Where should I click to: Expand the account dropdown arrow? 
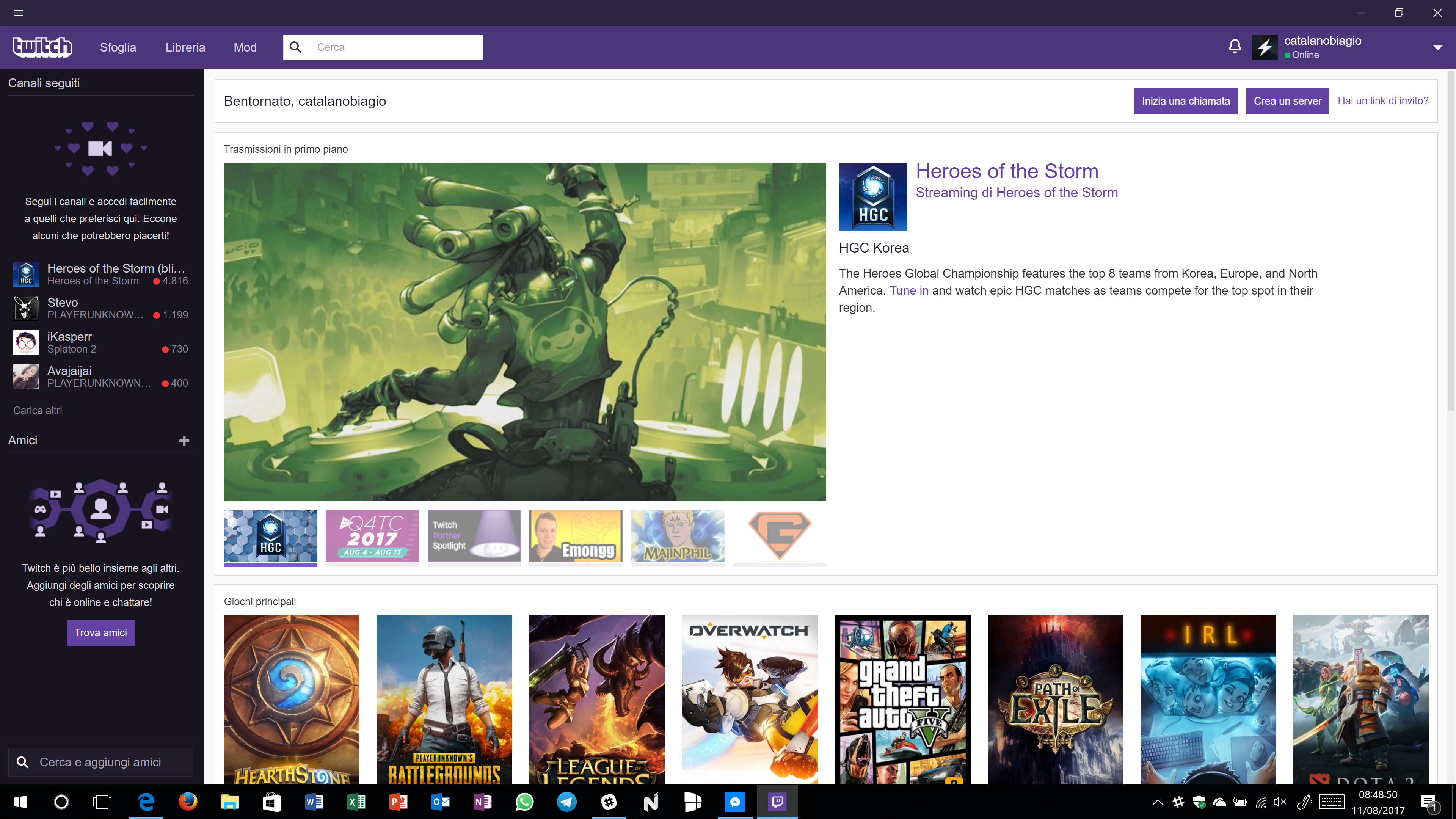pos(1437,47)
